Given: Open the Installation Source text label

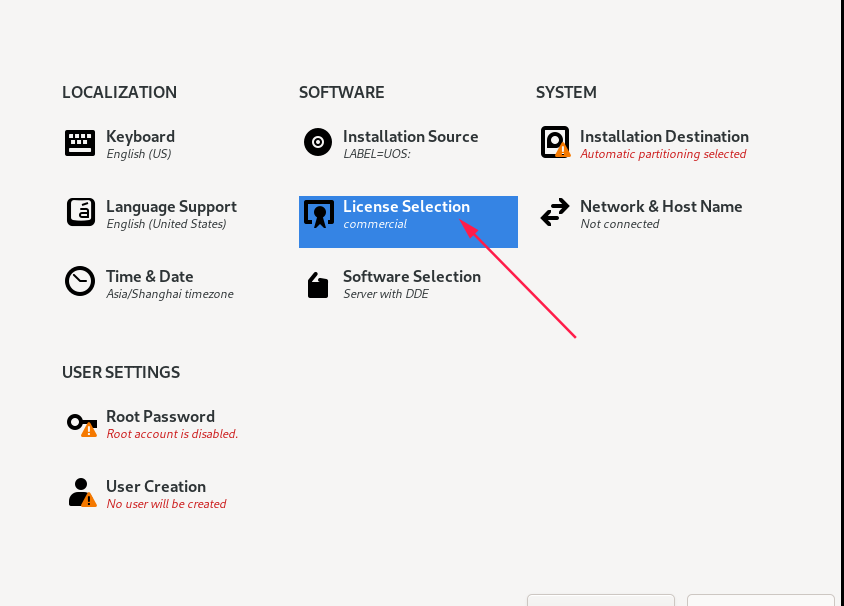Looking at the screenshot, I should click(410, 137).
